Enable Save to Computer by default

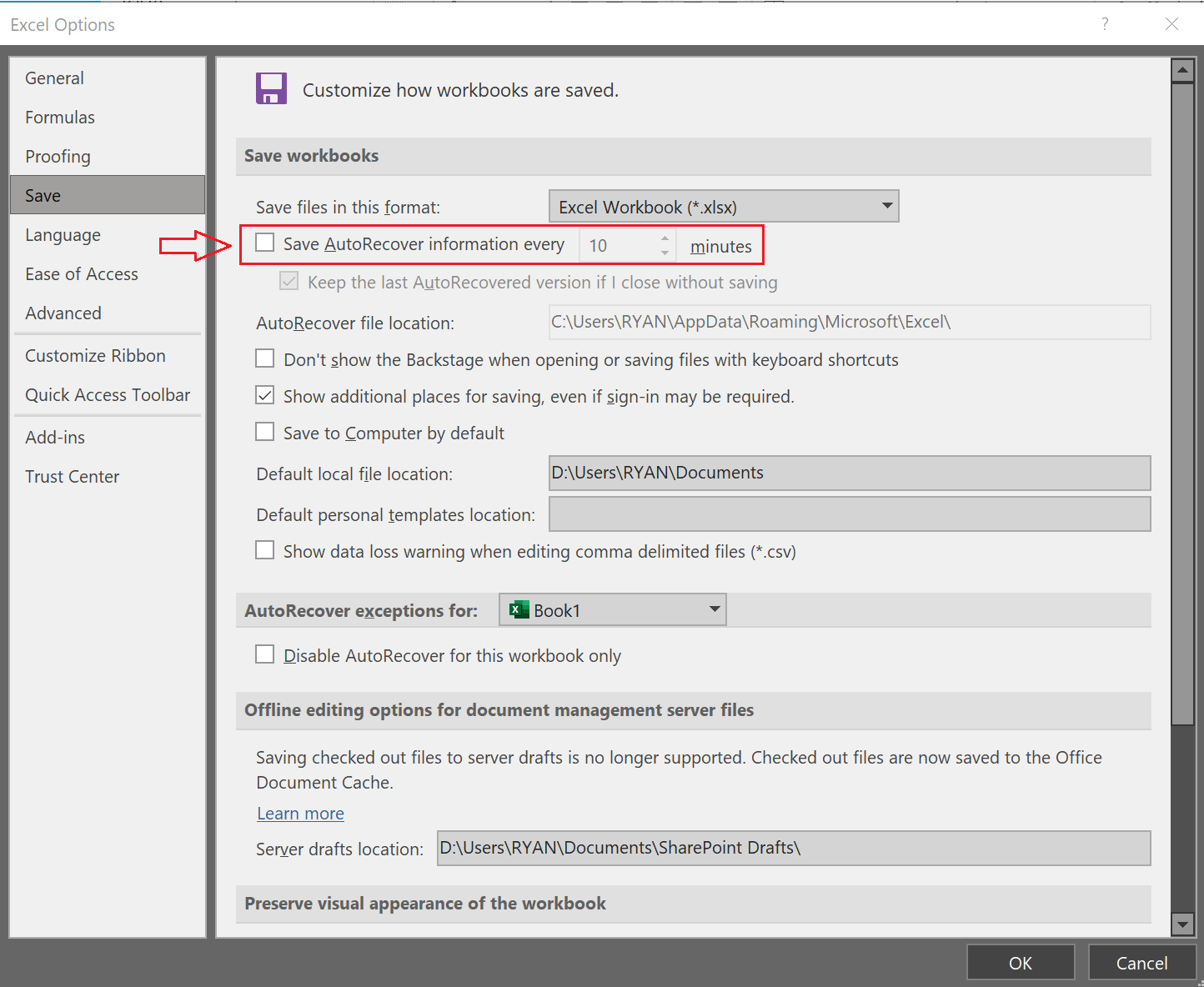coord(265,432)
